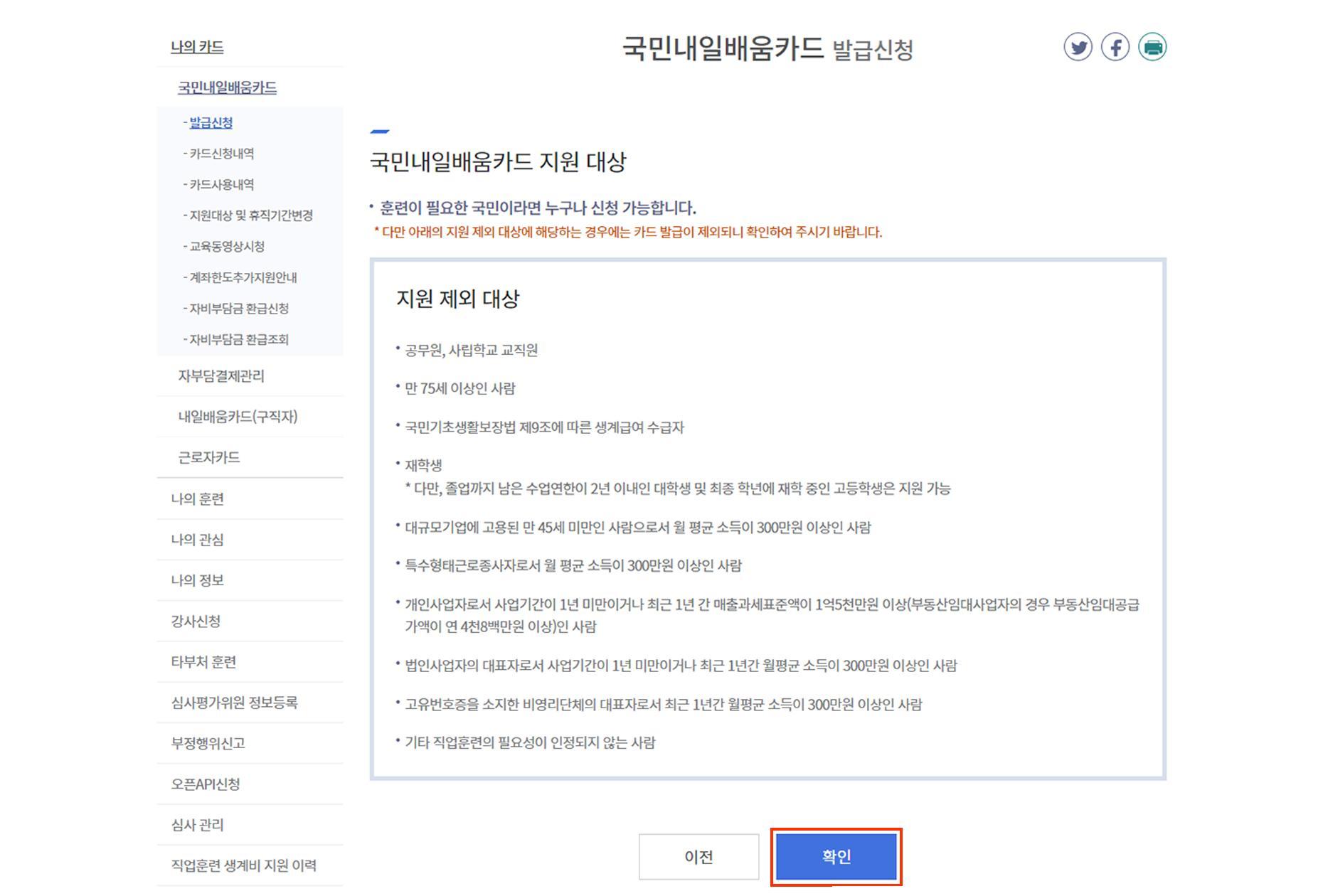The image size is (1323, 896).
Task: Open 카드신청내역 submenu item
Action: (221, 154)
